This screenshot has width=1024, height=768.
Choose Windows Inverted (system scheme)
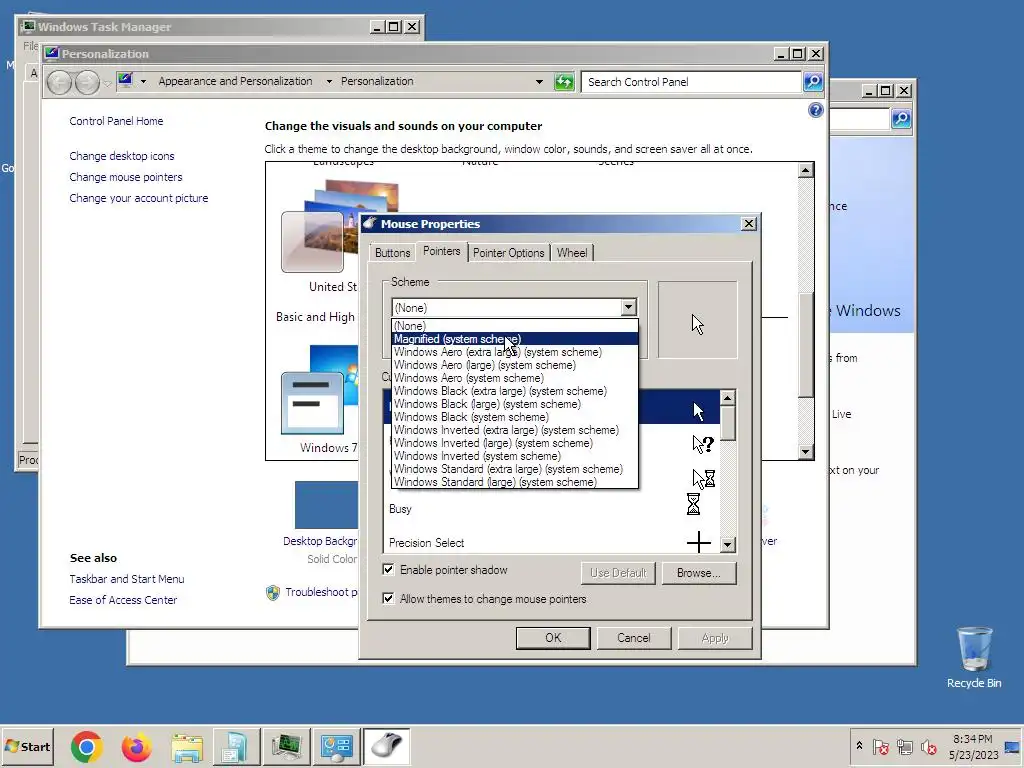point(515,456)
